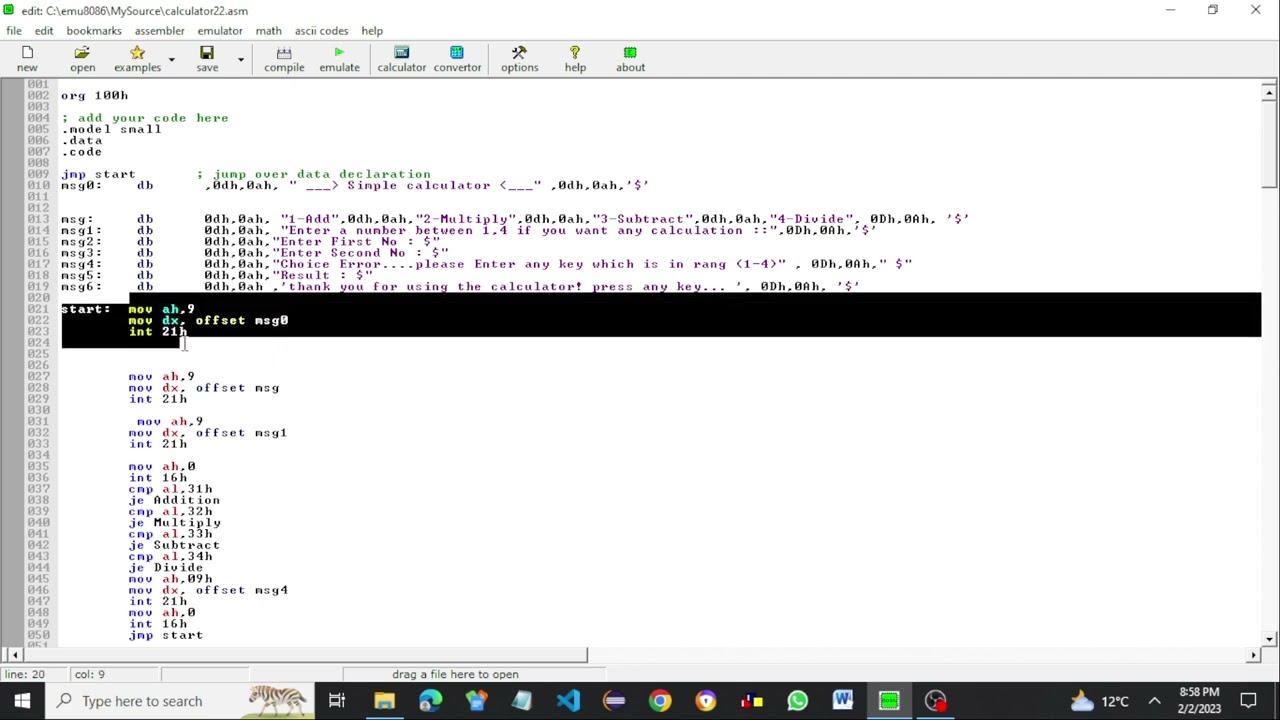
Task: Open the calculator tool
Action: 401,58
